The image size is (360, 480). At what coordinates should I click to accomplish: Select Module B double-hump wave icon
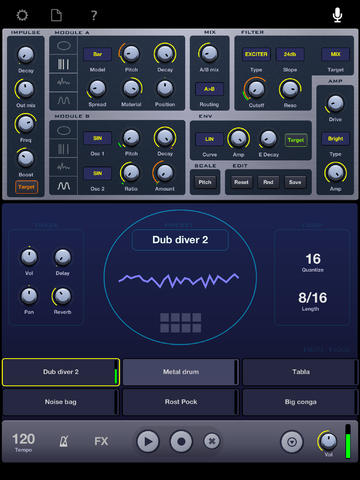64,186
